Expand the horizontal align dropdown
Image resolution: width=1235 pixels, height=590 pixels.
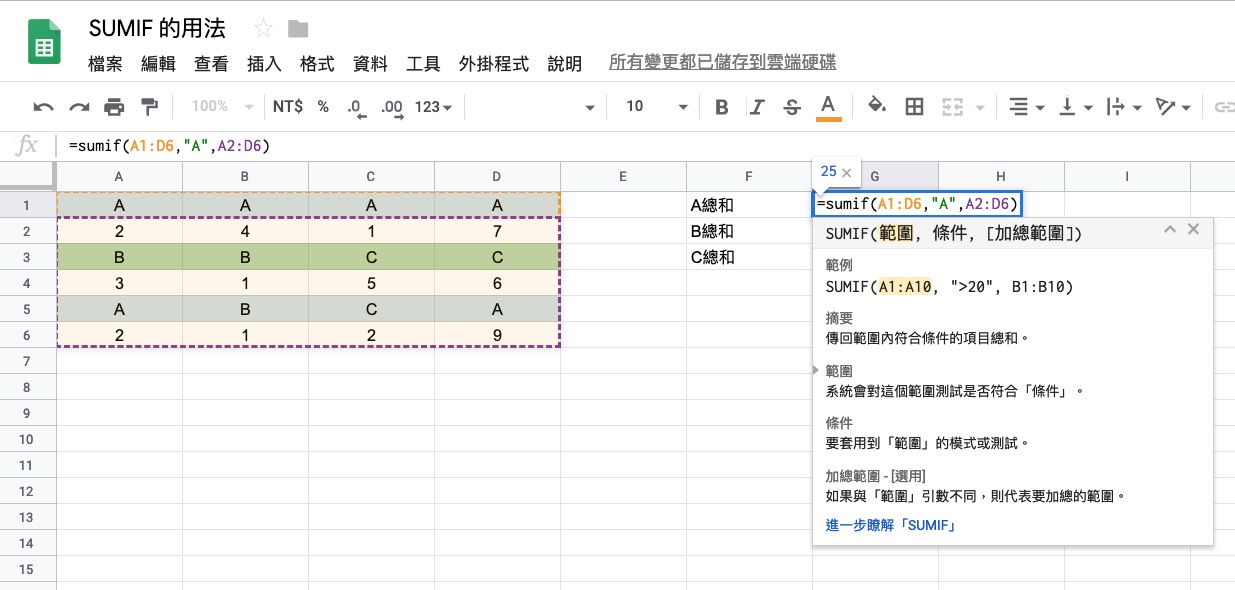tap(1026, 107)
